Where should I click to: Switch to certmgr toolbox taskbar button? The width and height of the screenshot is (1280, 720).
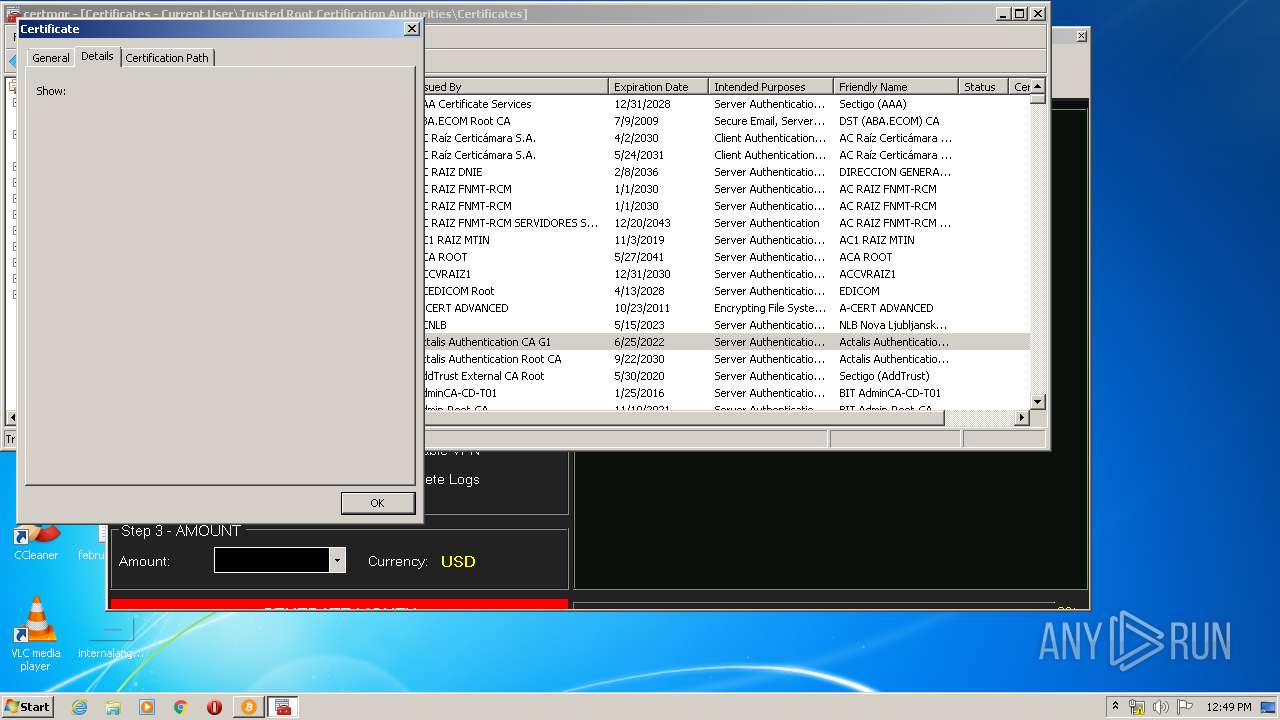283,707
